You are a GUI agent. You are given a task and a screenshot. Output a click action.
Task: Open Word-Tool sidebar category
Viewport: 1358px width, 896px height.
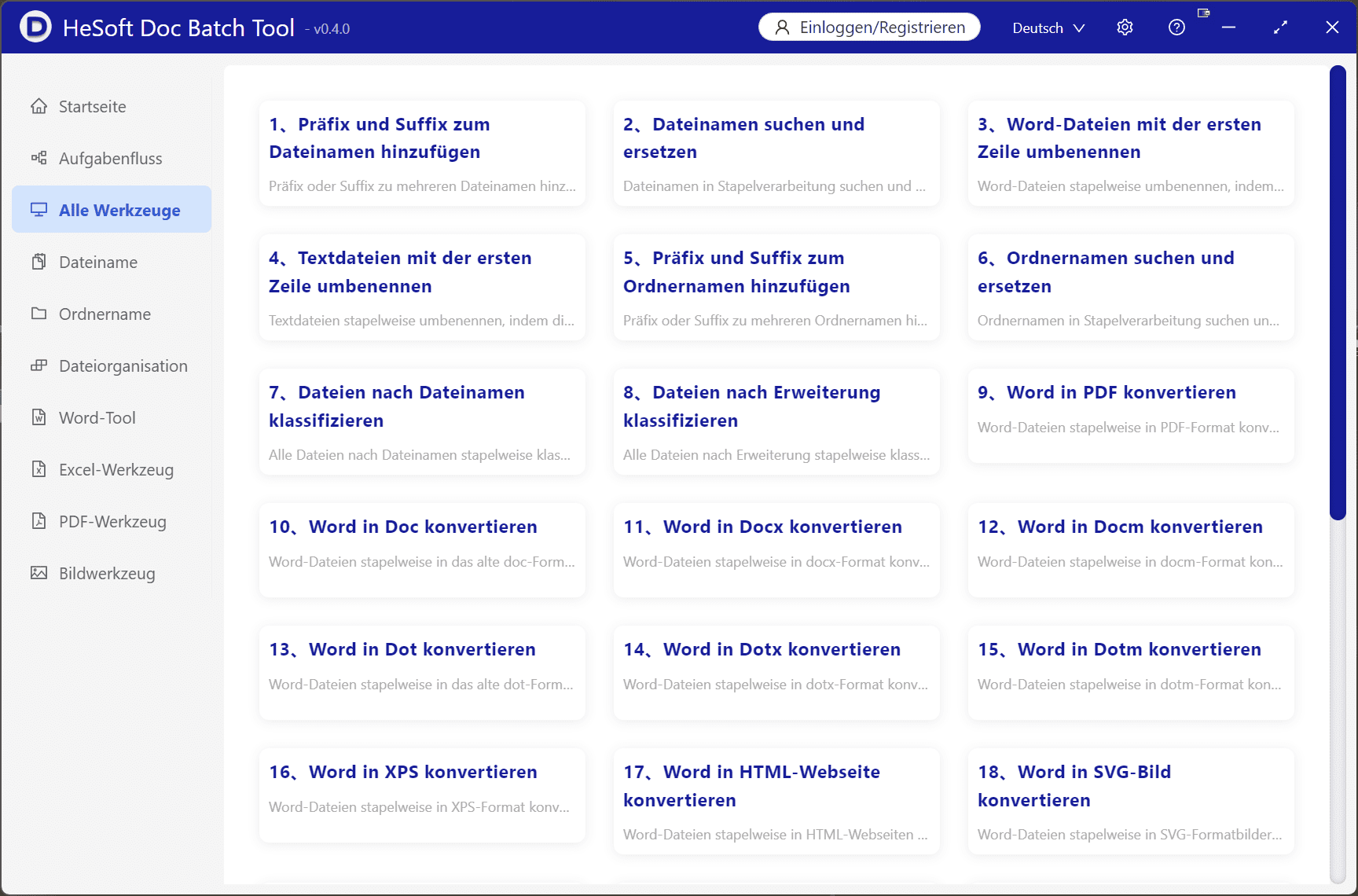point(112,417)
